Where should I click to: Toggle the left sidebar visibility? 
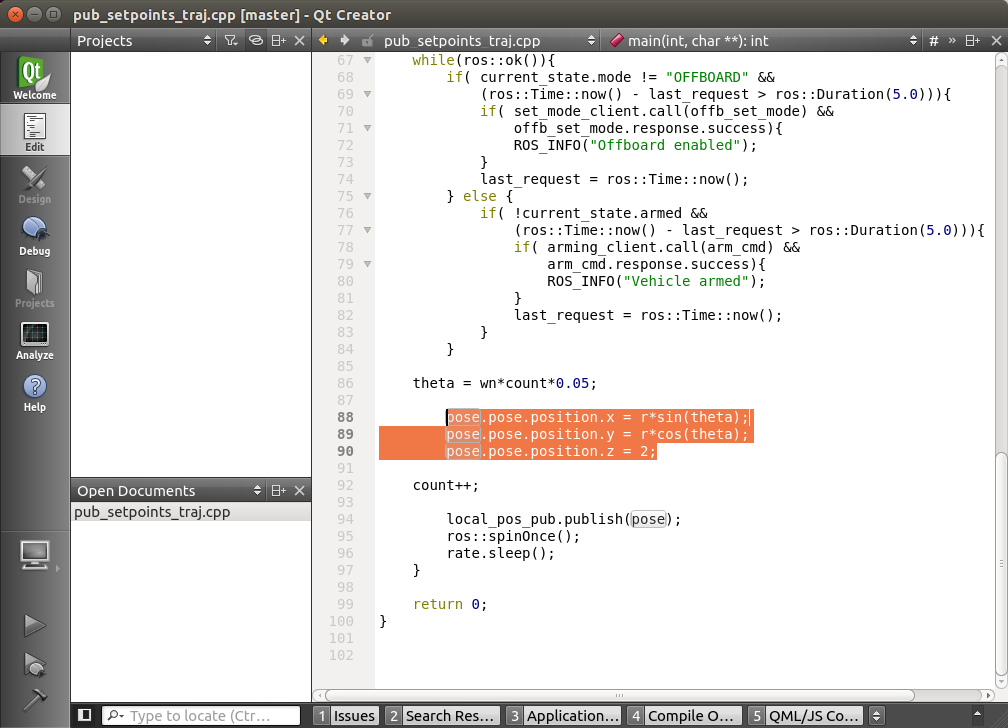(x=85, y=715)
